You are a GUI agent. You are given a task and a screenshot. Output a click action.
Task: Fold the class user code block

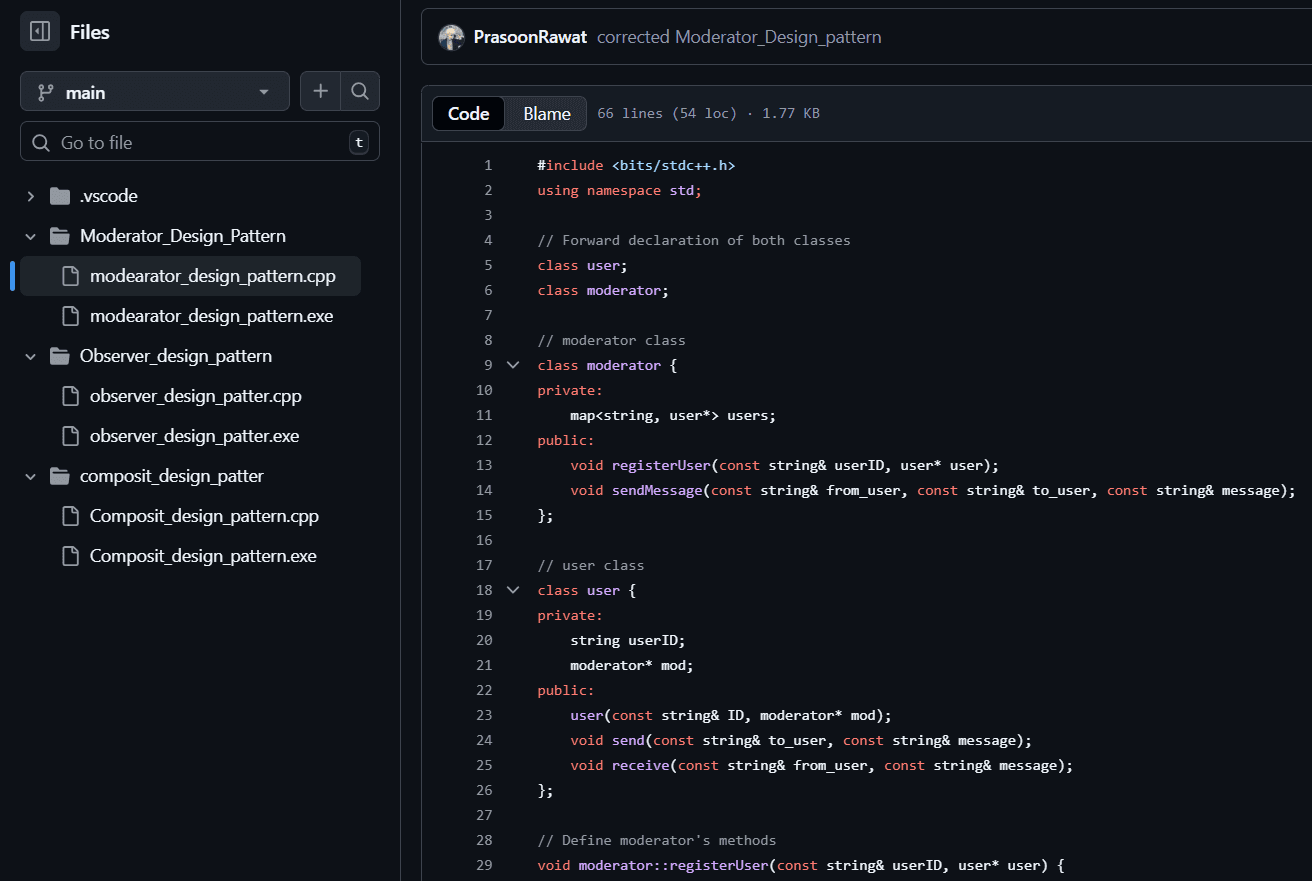(x=513, y=590)
